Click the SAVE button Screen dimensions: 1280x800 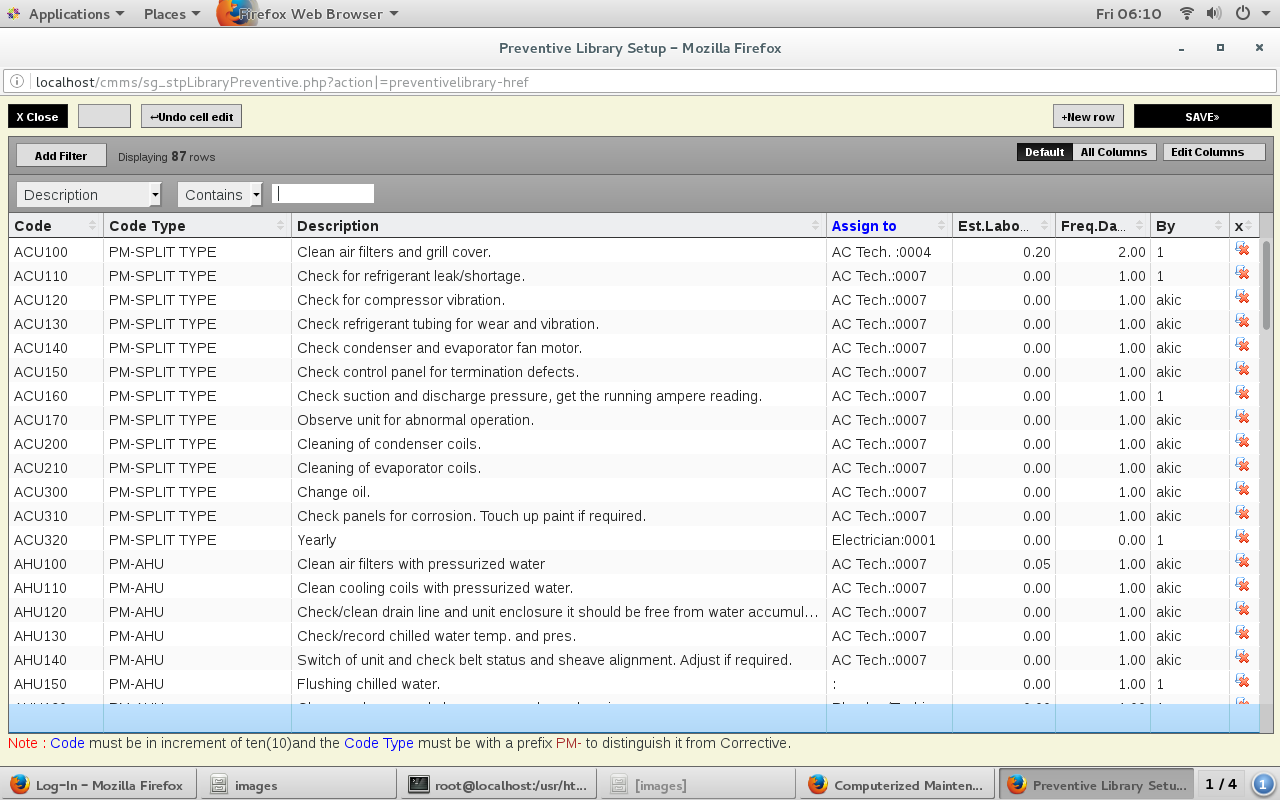pyautogui.click(x=1202, y=117)
